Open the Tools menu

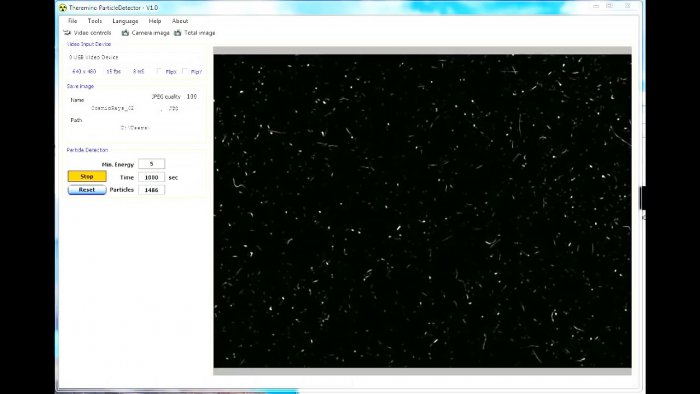[95, 21]
